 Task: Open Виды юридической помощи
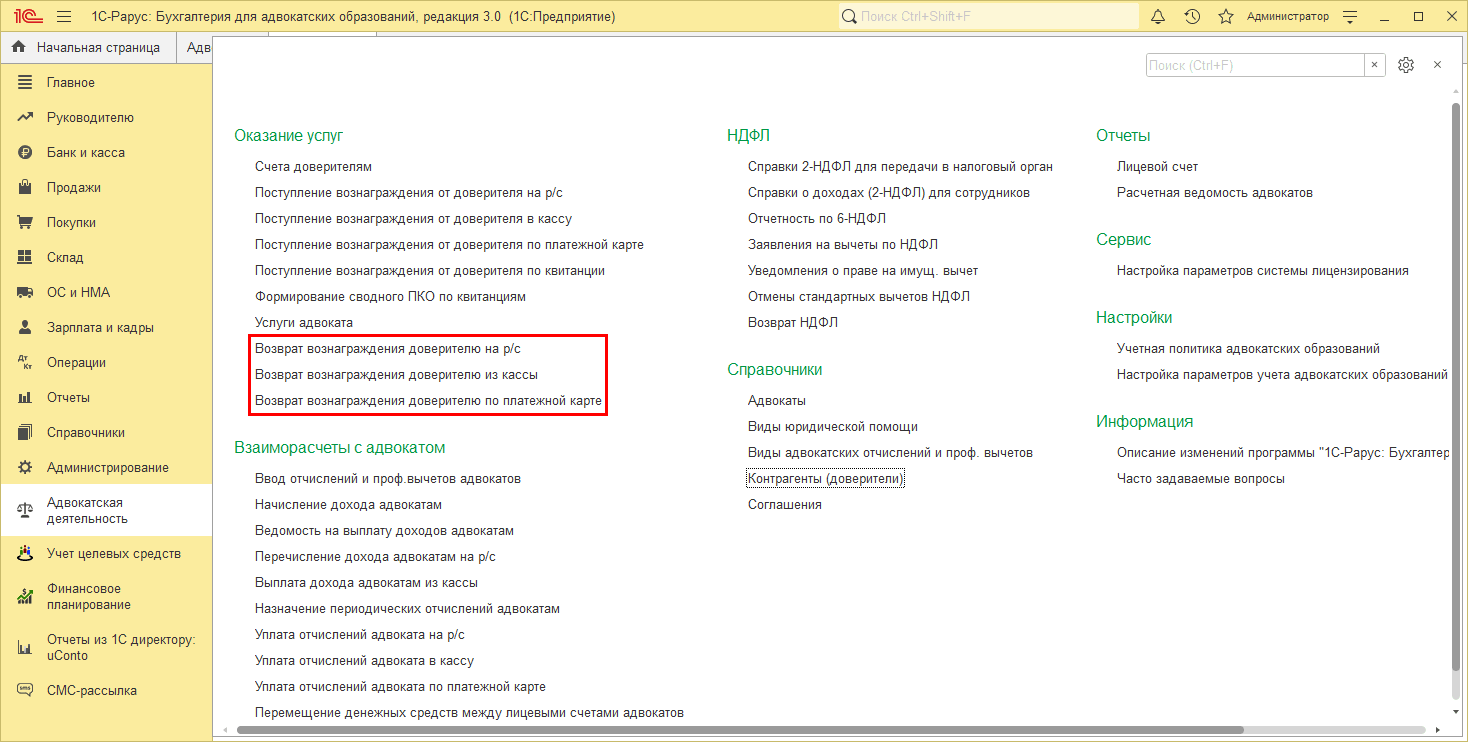[833, 426]
